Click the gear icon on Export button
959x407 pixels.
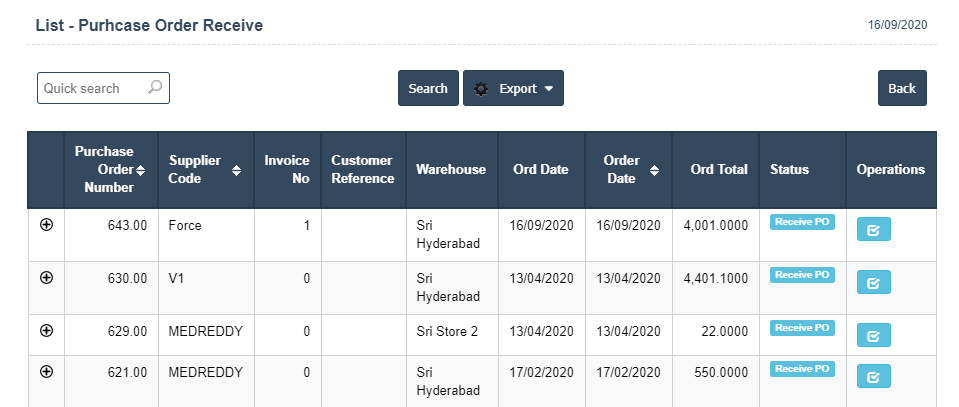481,89
